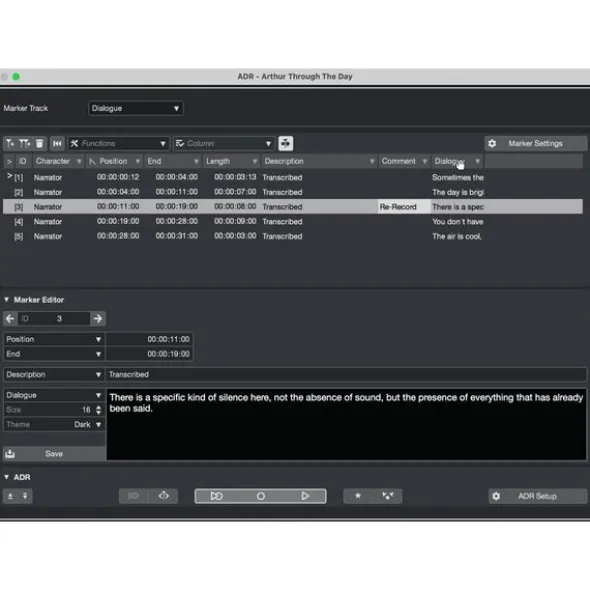The width and height of the screenshot is (590, 591).
Task: Delete marker using the trash icon
Action: click(40, 144)
